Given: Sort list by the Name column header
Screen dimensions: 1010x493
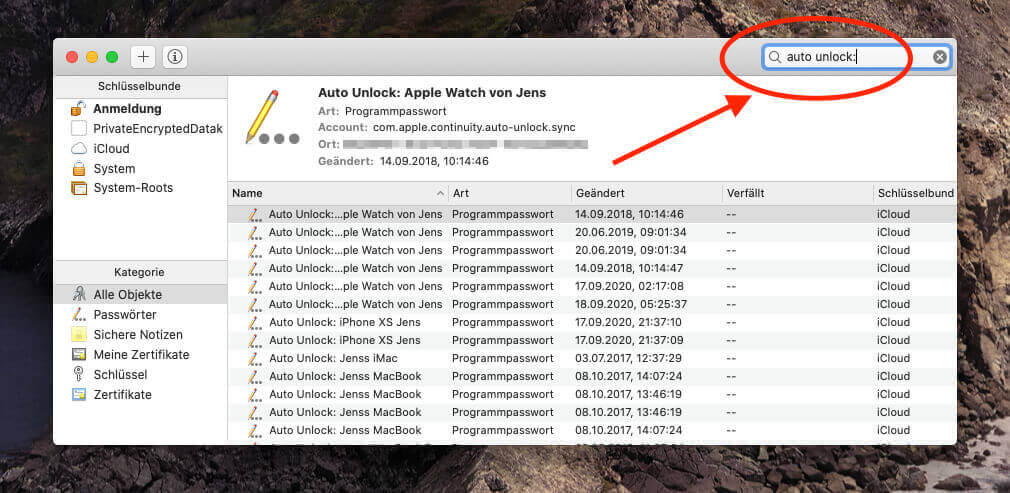Looking at the screenshot, I should pos(330,193).
